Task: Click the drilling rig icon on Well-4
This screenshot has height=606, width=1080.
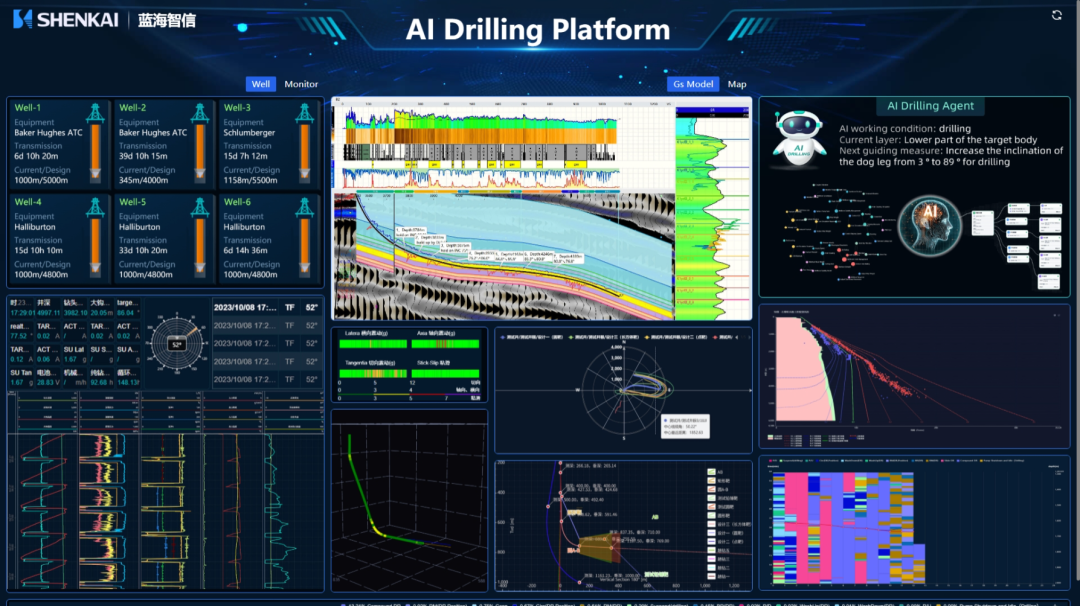Action: [x=96, y=207]
